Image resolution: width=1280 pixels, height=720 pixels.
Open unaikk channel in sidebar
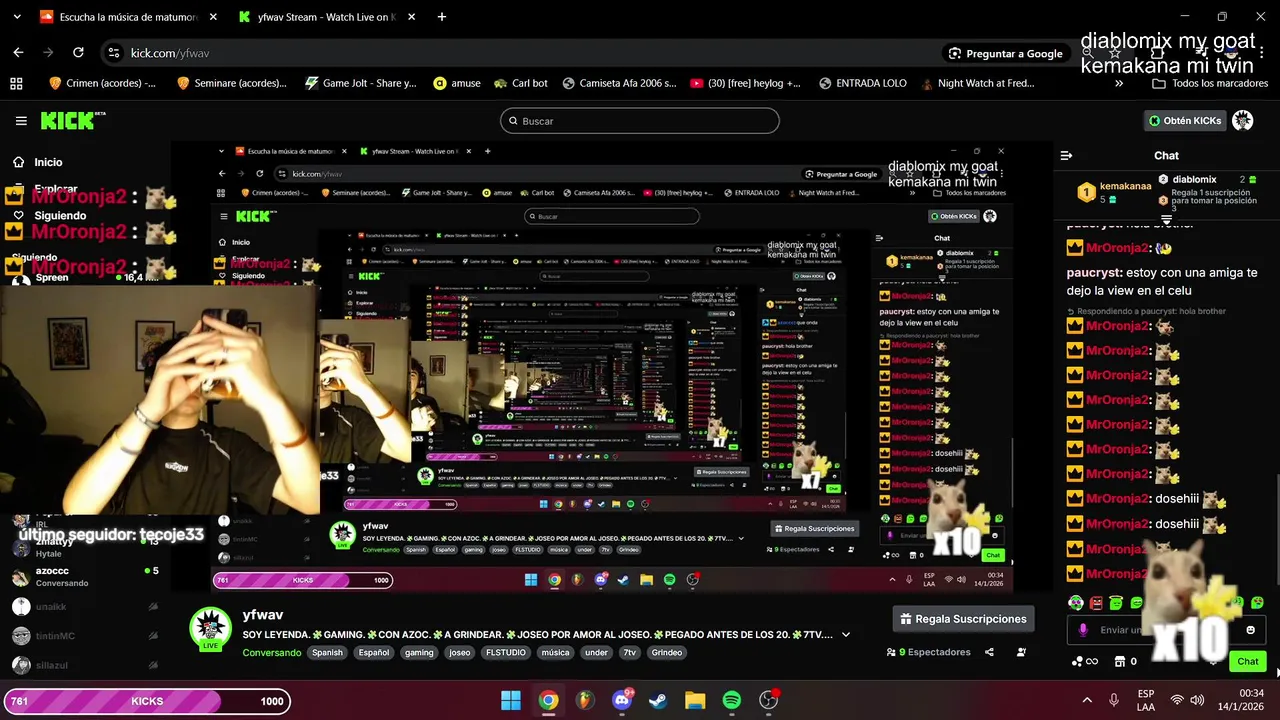85,606
